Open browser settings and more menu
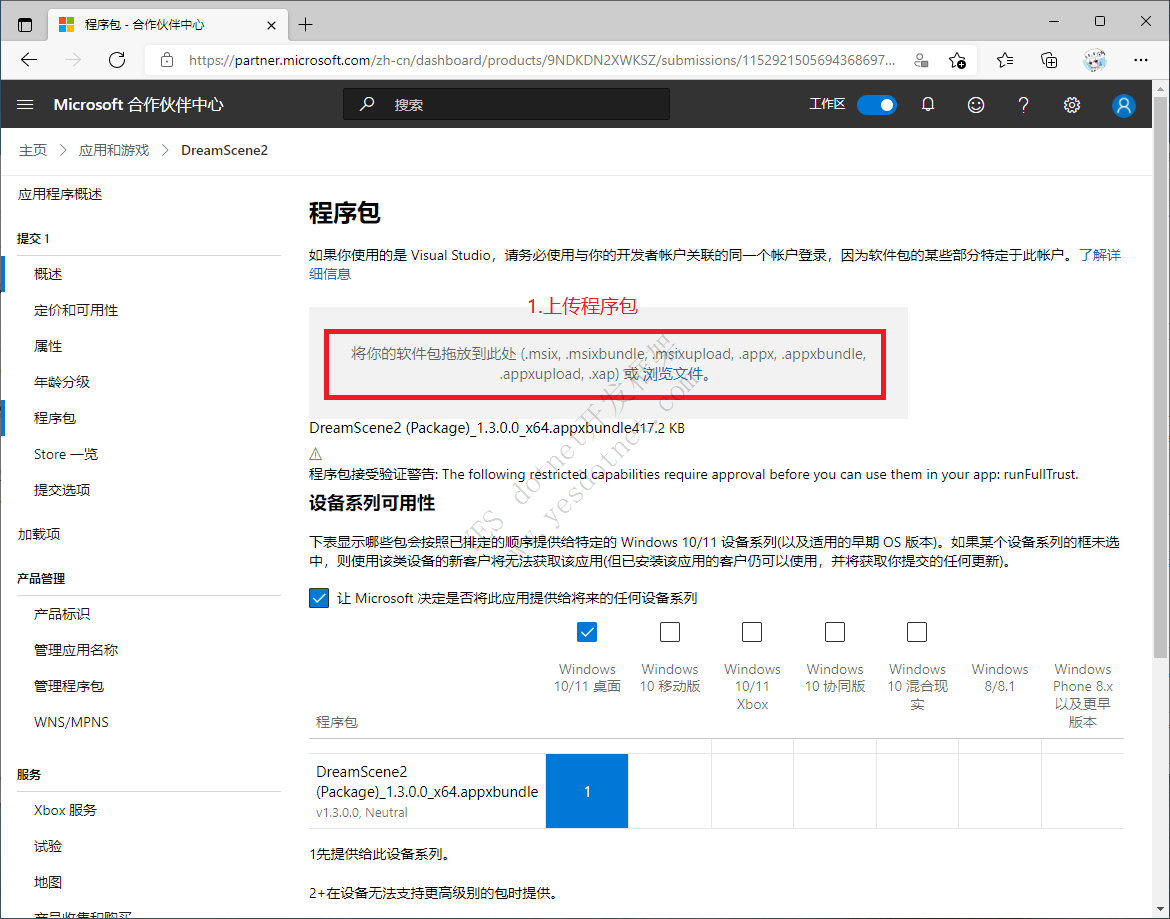 [1140, 60]
